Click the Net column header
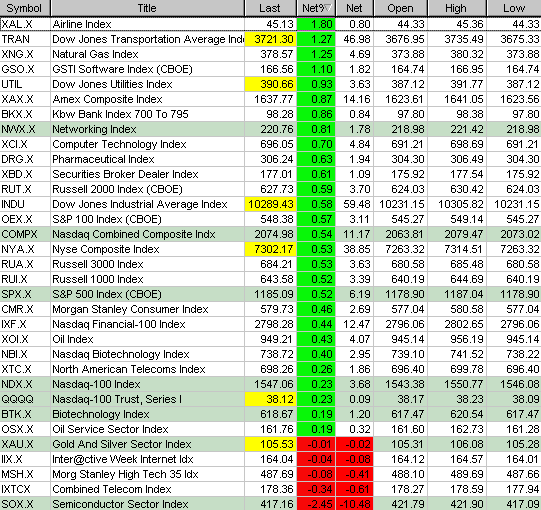Screen dimensions: 541x510 tap(354, 8)
